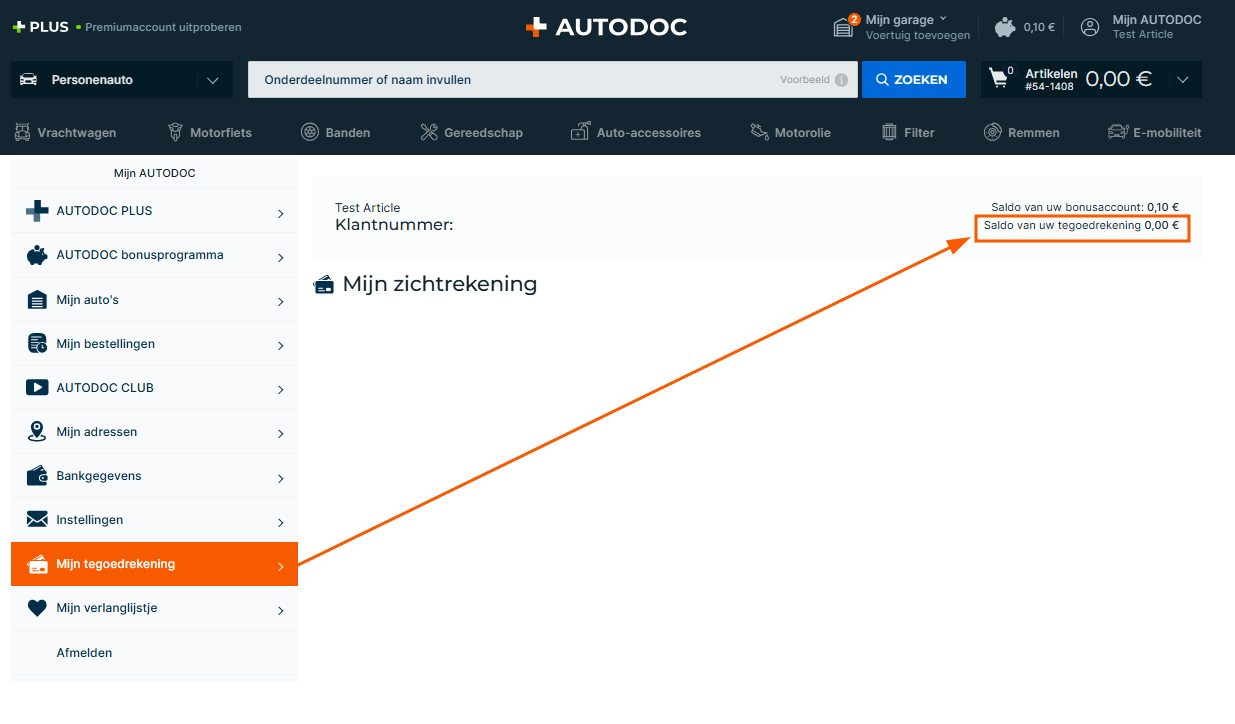Click the wallet icon for Bankgegevens
This screenshot has width=1235, height=724.
tap(37, 476)
